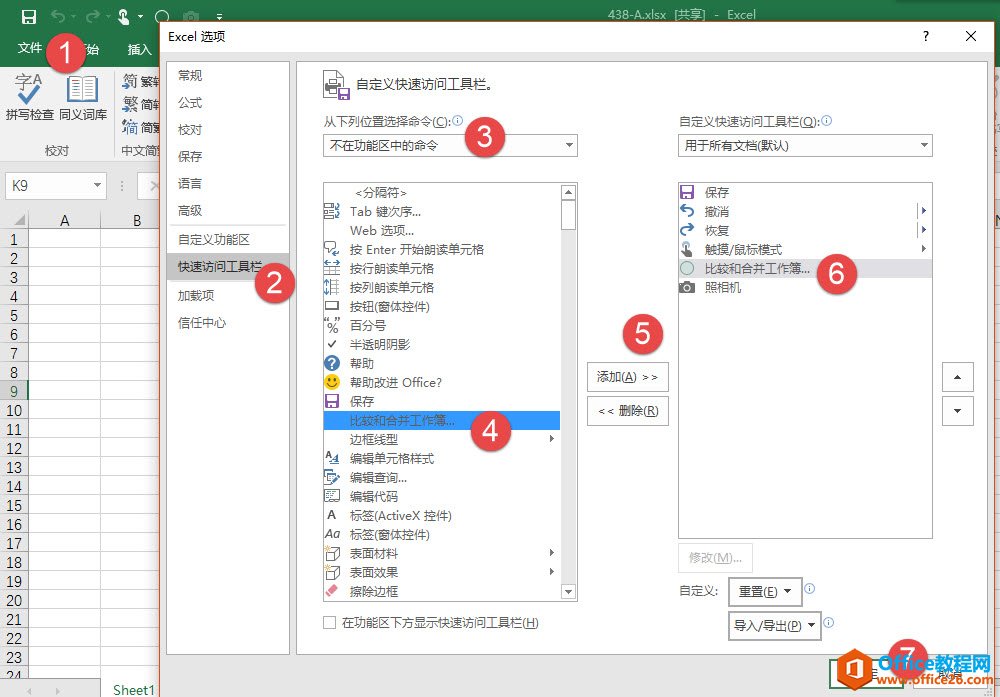Open the Trust Center category
The width and height of the screenshot is (1000, 697).
(202, 323)
